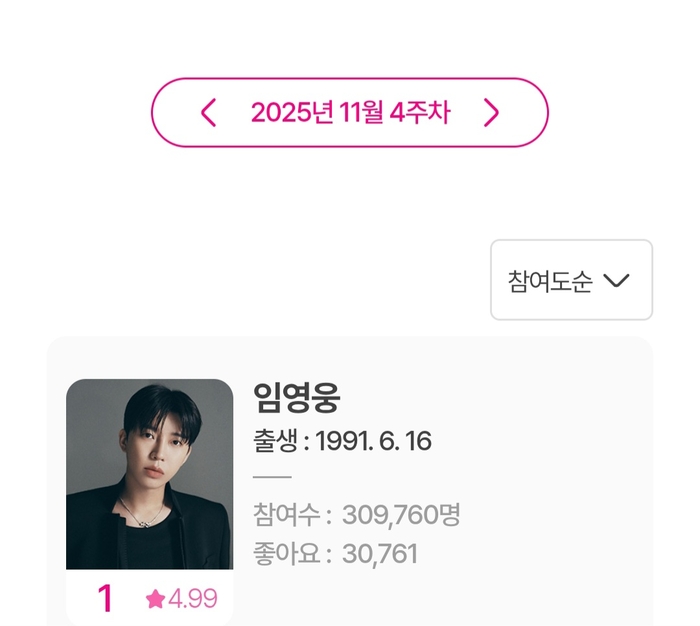
Task: Click the 참여수 label
Action: click(286, 515)
